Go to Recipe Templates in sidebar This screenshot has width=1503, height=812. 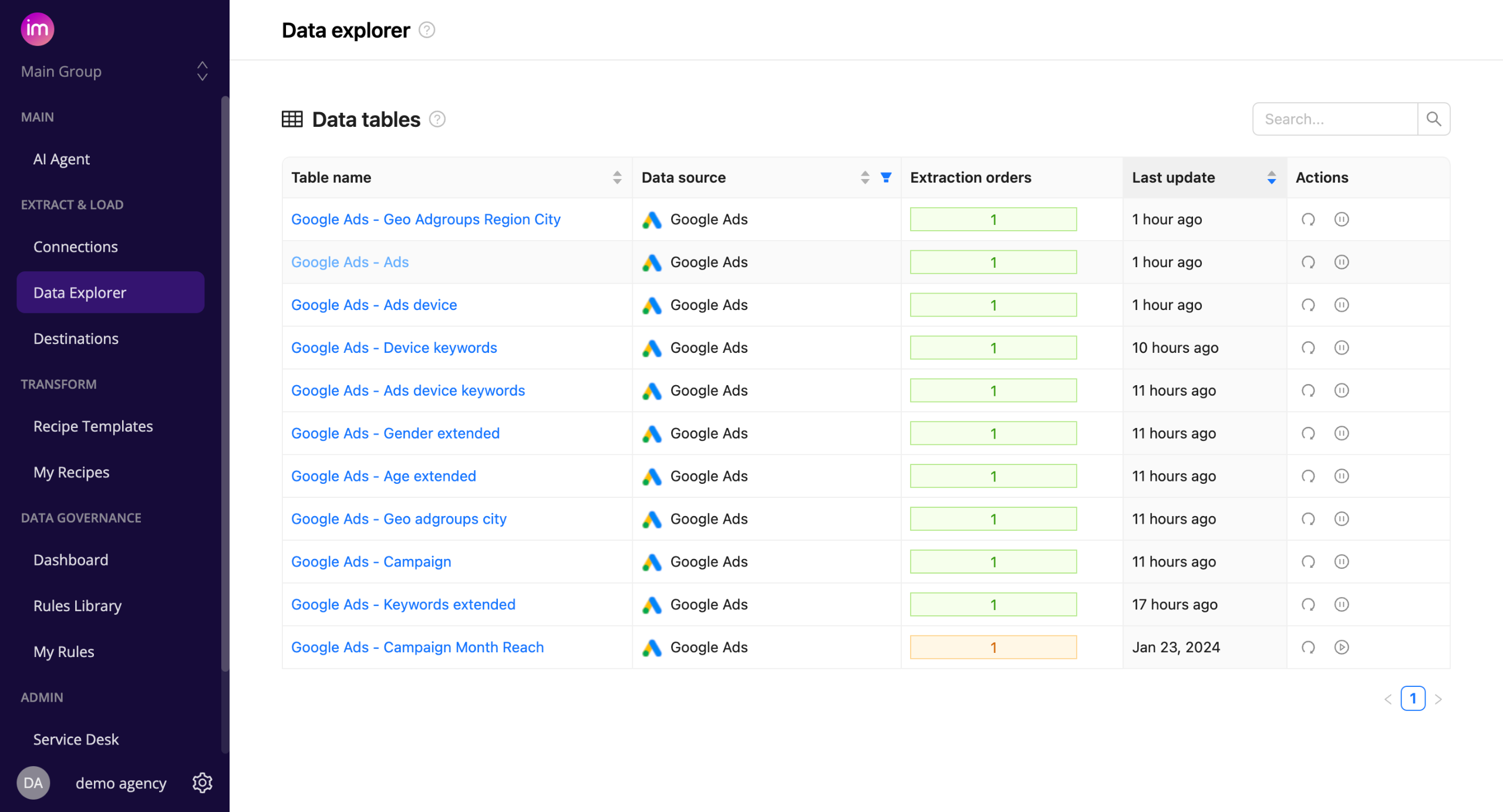tap(93, 426)
